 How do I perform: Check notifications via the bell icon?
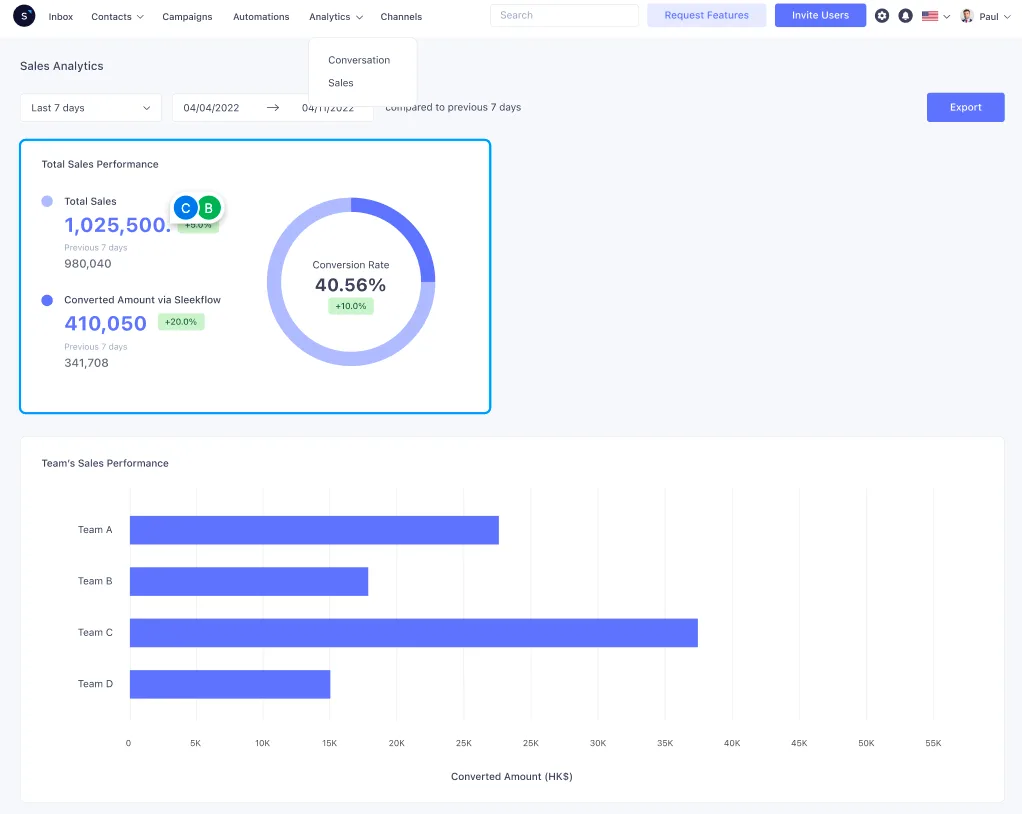pyautogui.click(x=905, y=15)
